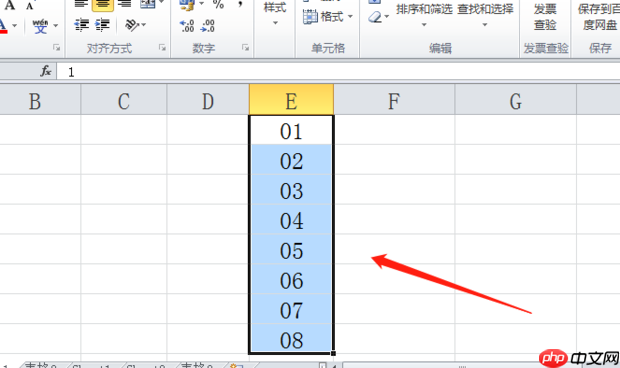Expand the wén phonetic options dropdown

(x=55, y=26)
